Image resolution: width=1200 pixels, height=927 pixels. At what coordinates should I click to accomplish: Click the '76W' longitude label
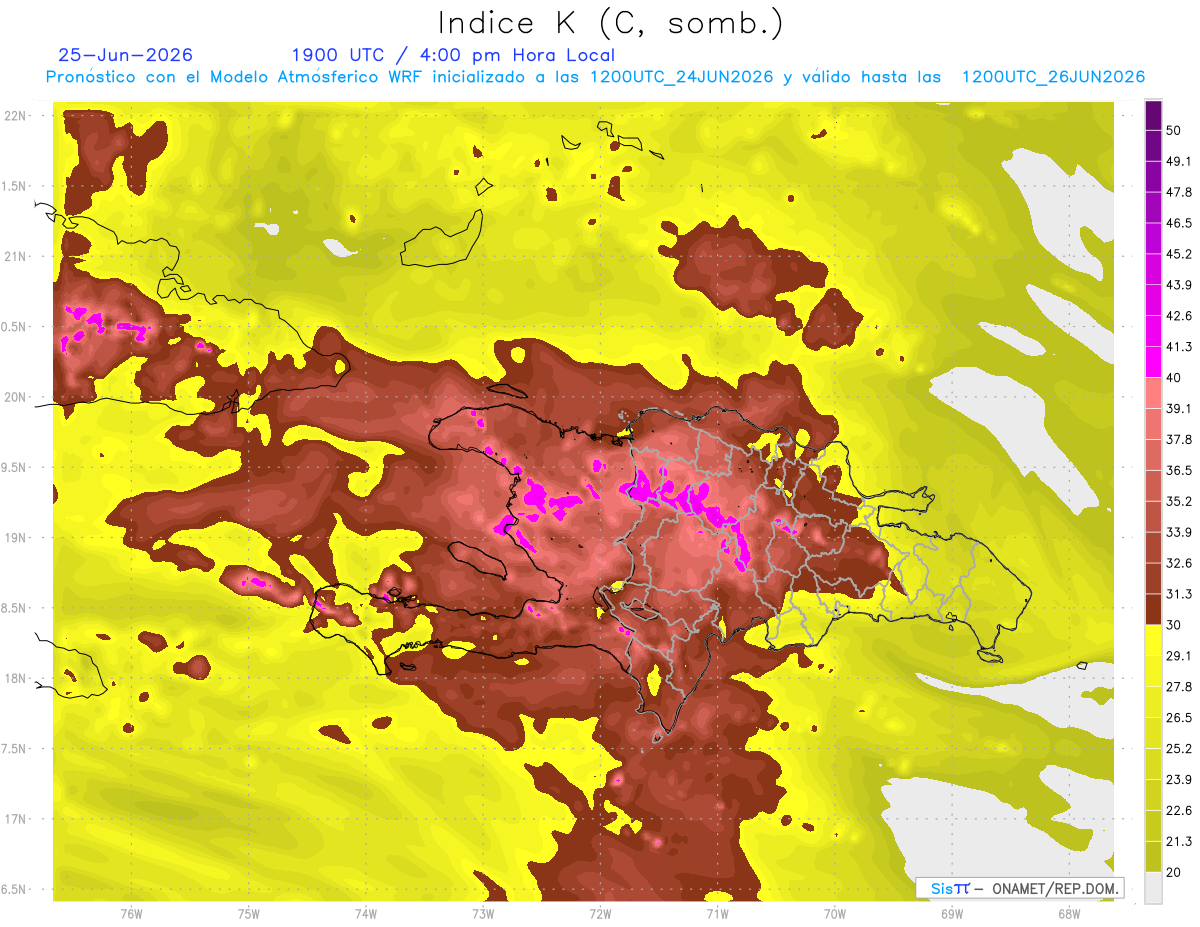(131, 913)
